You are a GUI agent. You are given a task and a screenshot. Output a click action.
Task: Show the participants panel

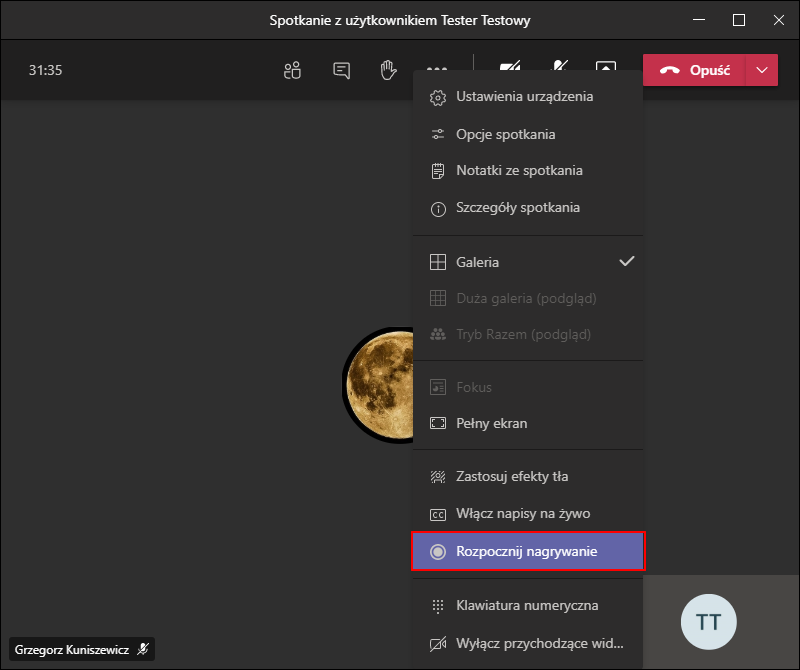pos(292,70)
